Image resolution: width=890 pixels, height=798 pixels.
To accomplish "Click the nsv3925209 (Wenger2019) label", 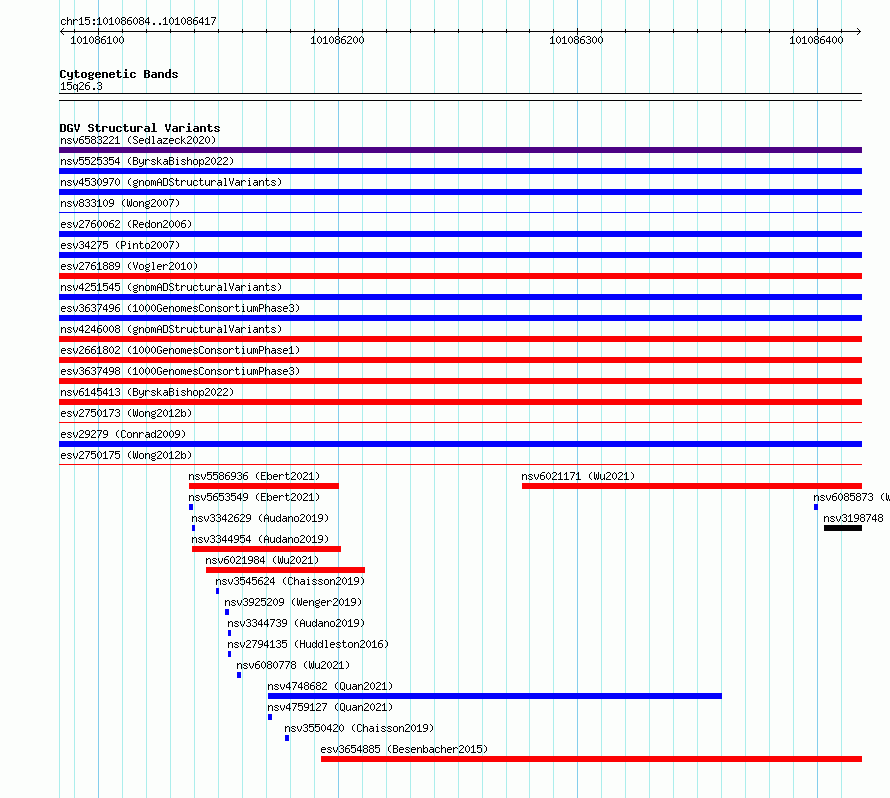I will pyautogui.click(x=293, y=602).
